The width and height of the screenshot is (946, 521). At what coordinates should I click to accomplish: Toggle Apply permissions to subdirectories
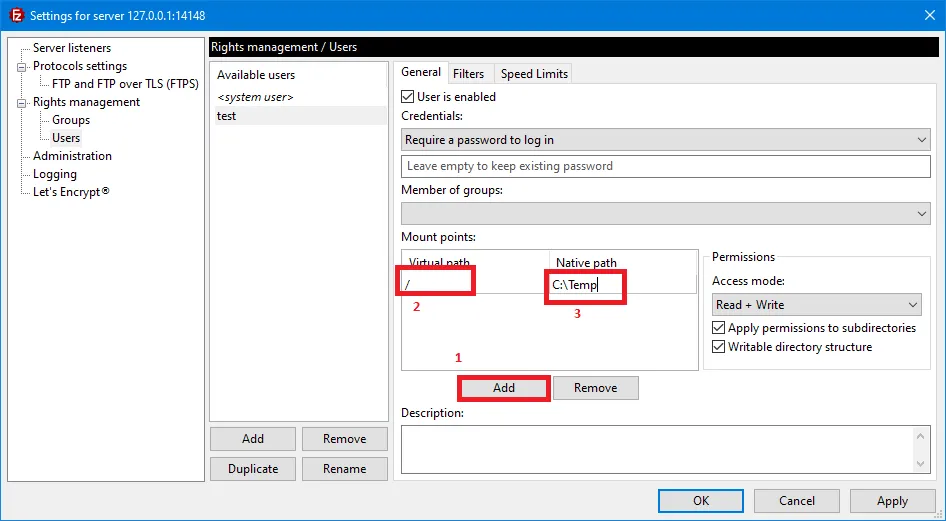coord(718,327)
